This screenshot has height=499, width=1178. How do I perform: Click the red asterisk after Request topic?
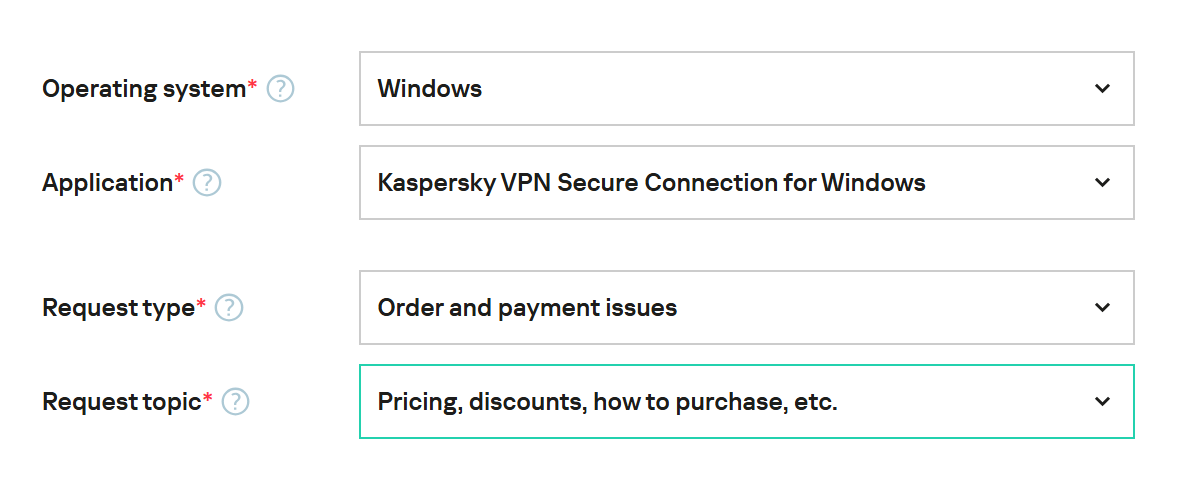click(207, 397)
